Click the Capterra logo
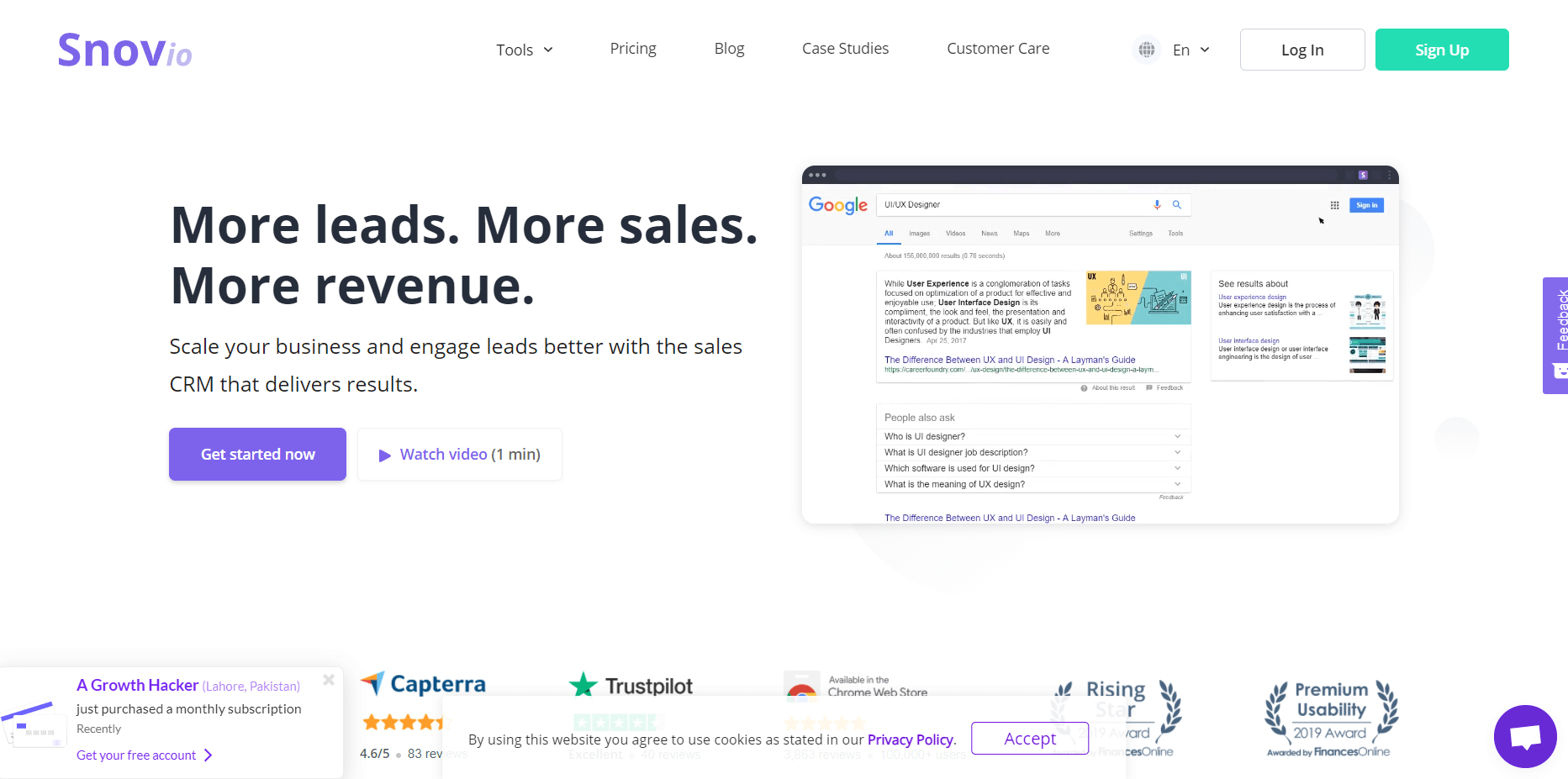 (x=423, y=684)
